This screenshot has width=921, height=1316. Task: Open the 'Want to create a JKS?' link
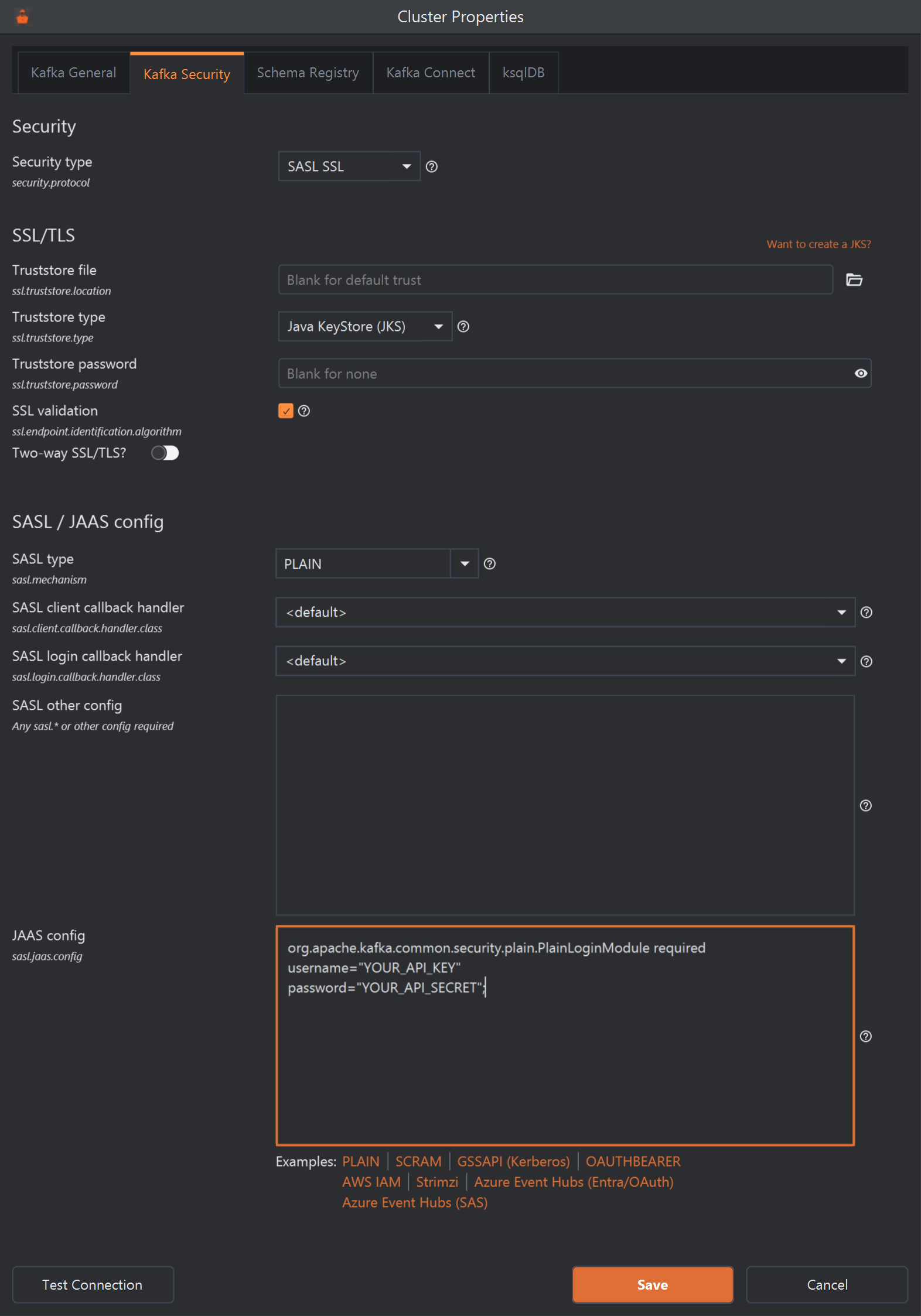819,244
